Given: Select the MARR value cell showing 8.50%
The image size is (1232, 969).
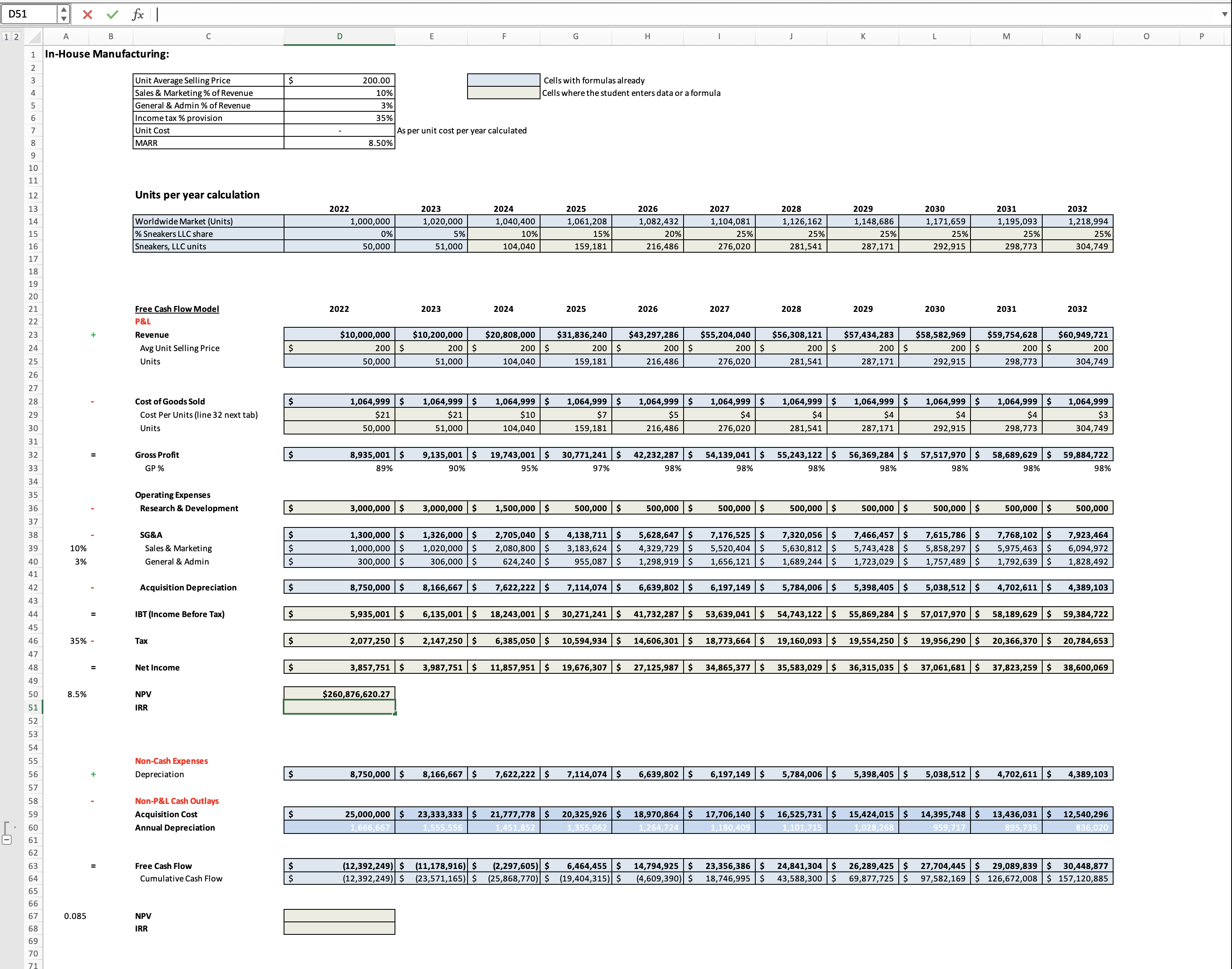Looking at the screenshot, I should coord(339,143).
